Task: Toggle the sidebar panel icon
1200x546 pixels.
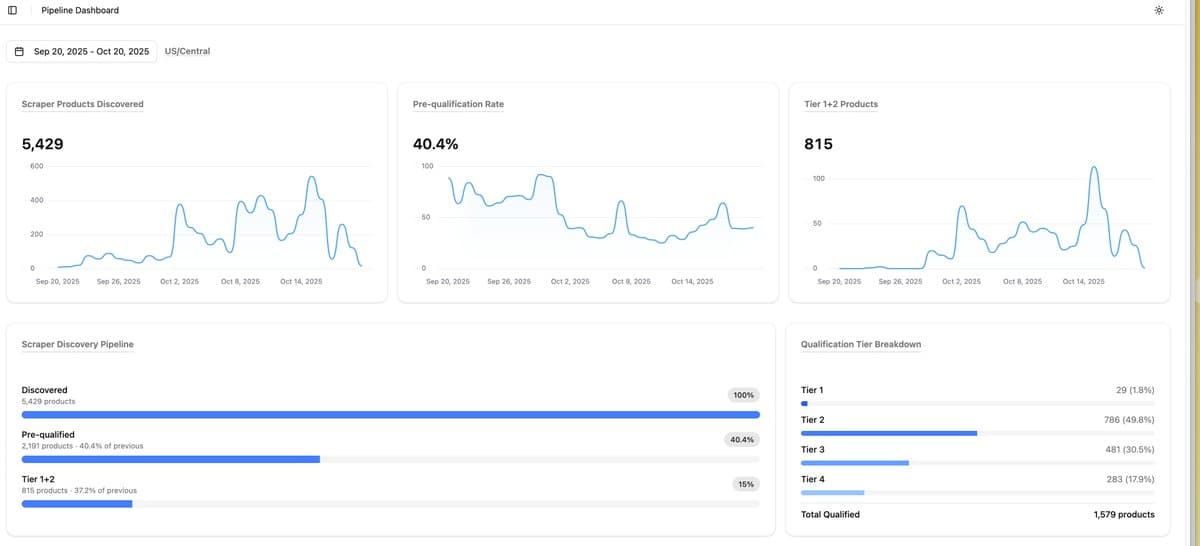Action: click(12, 10)
